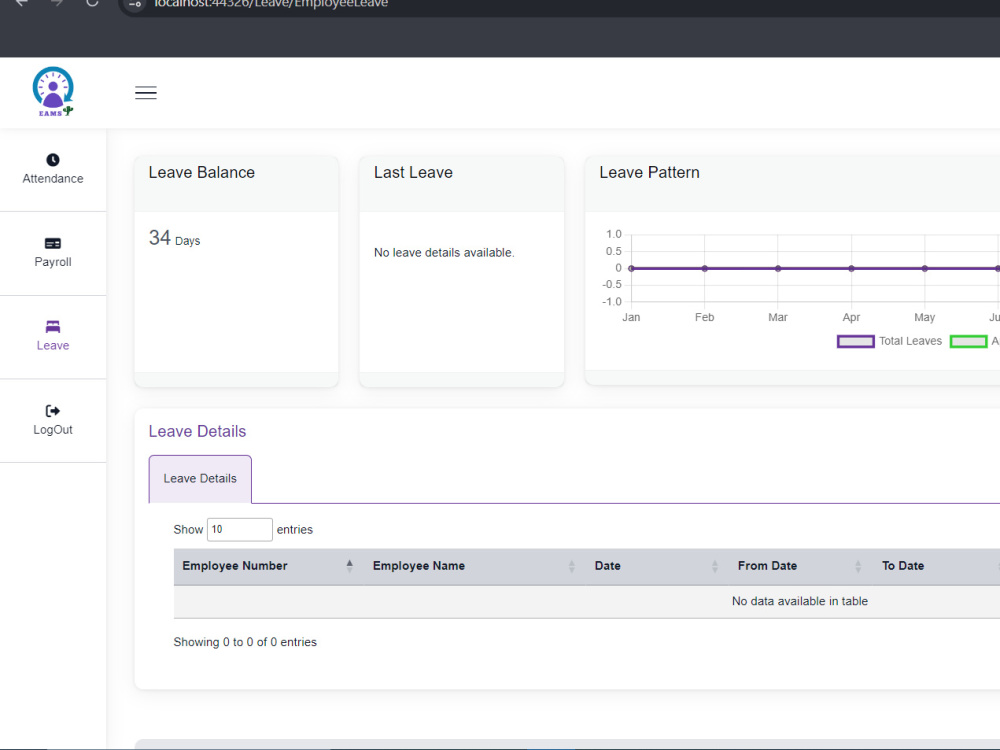1000x750 pixels.
Task: Click the browser address bar URL
Action: click(271, 3)
